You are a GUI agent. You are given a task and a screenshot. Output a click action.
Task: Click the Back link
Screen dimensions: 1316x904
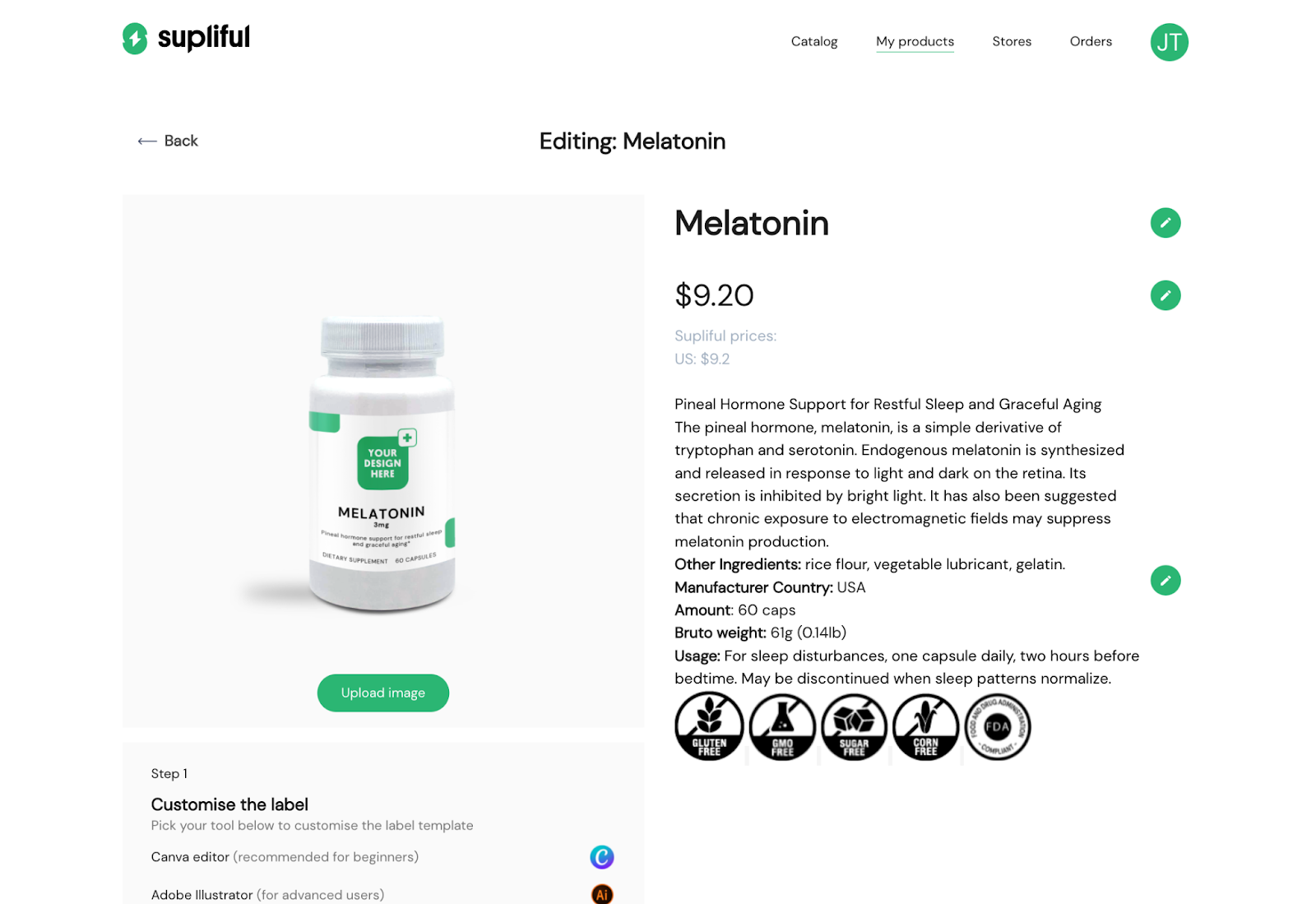point(180,141)
